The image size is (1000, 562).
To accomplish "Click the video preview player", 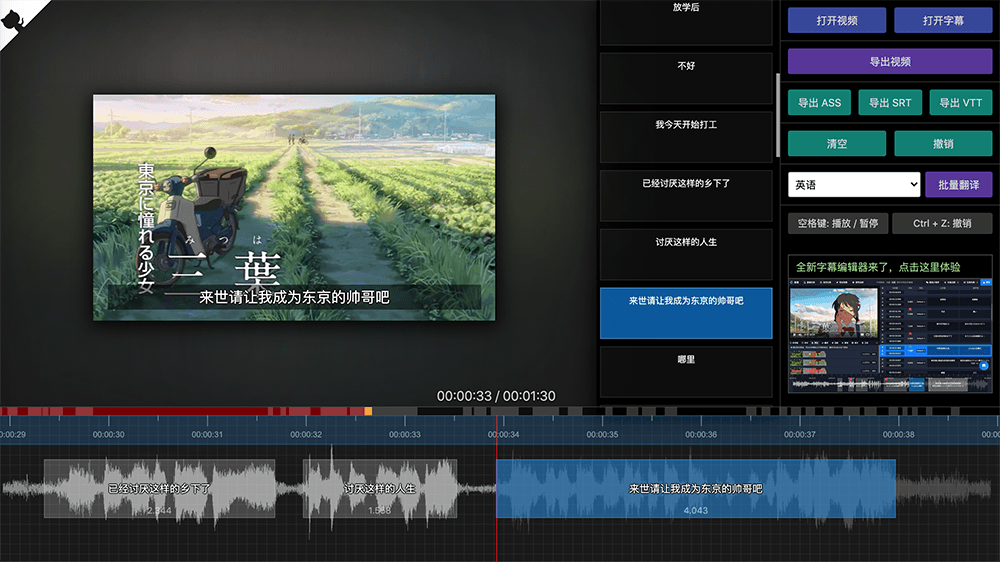I will [294, 207].
